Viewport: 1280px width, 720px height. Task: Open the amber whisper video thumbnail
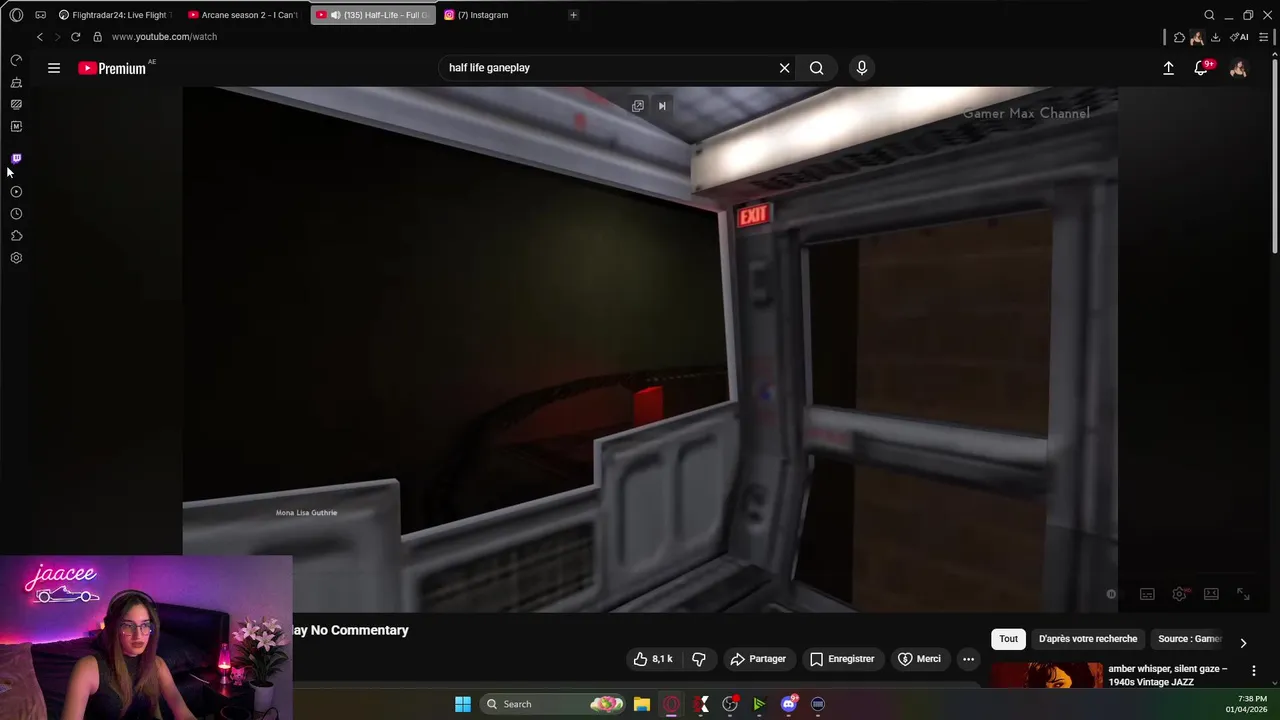pyautogui.click(x=1047, y=676)
